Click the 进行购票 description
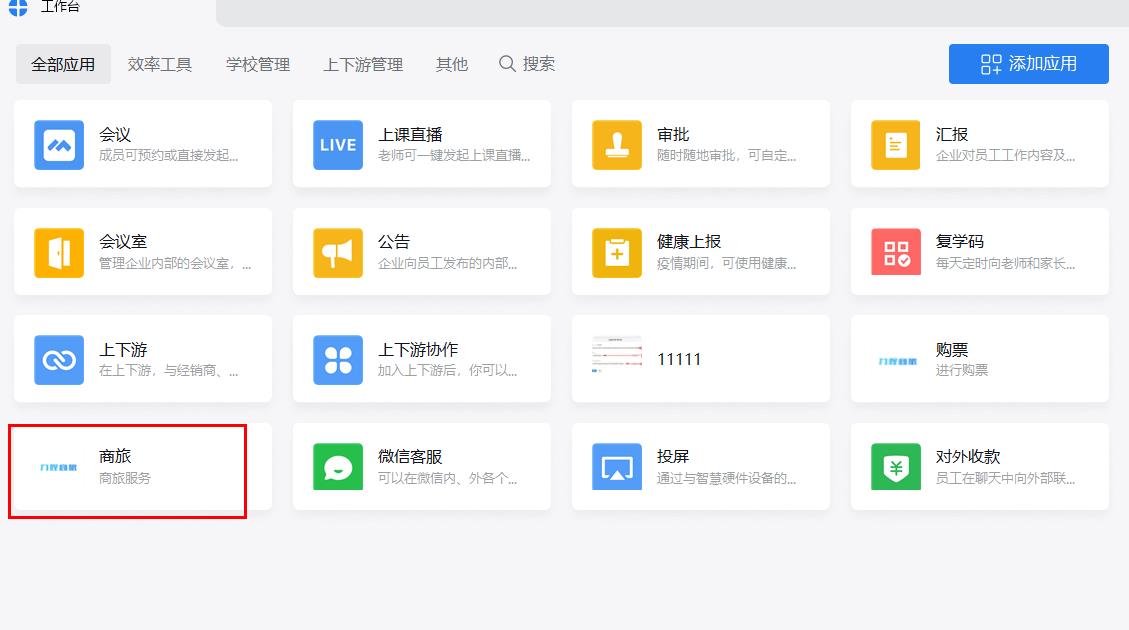This screenshot has width=1129, height=630. pos(962,370)
